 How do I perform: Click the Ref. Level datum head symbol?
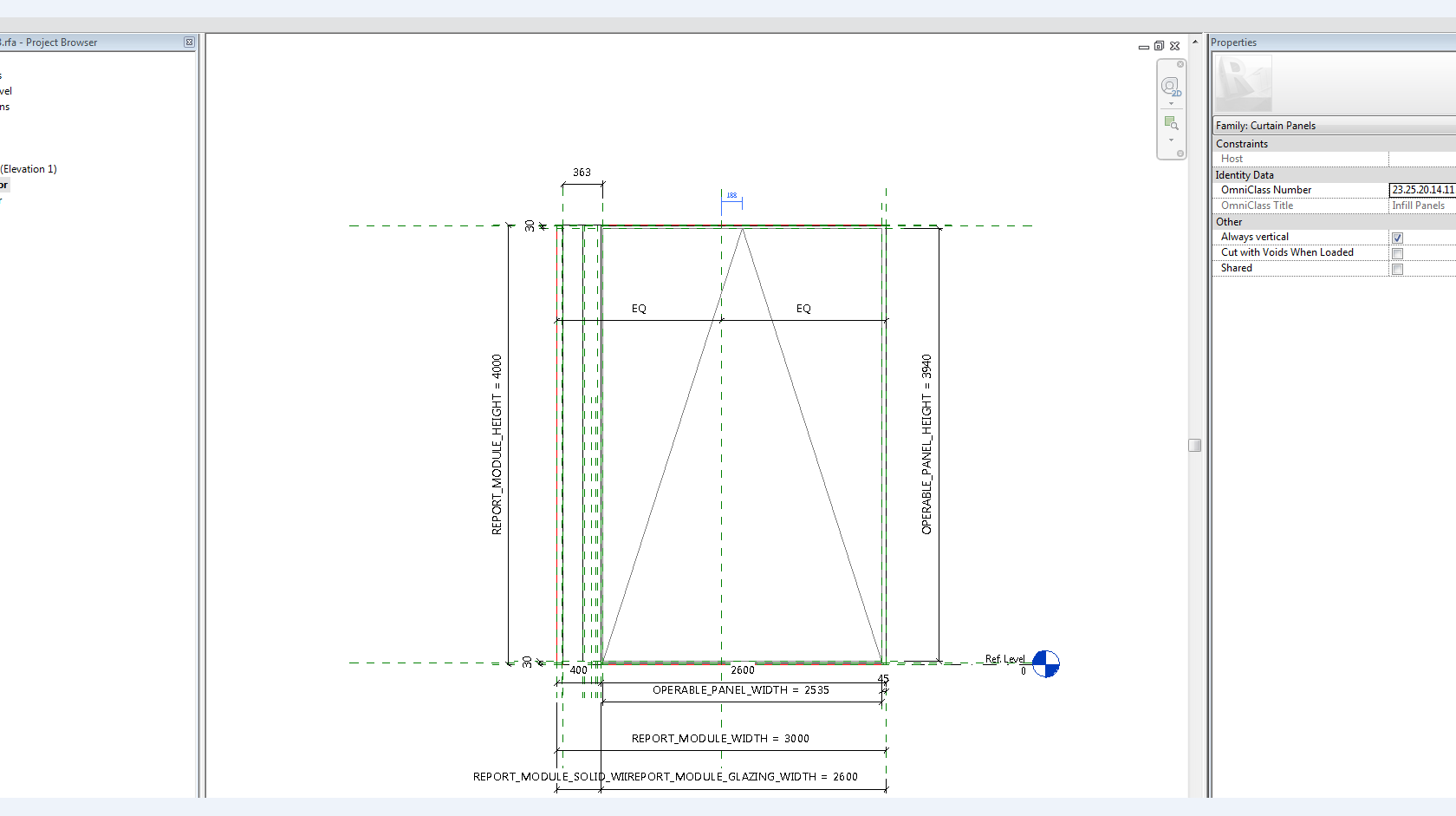1046,663
